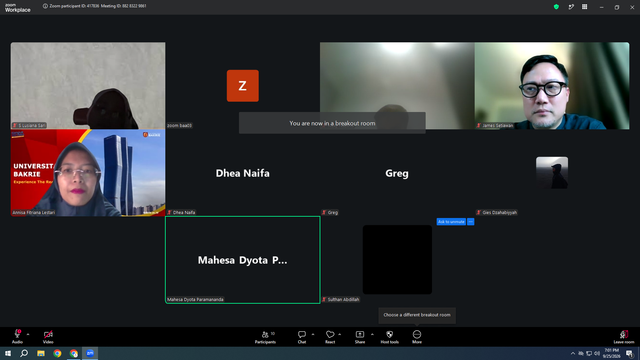Click the Gies Dzahabiyyah profile picture
This screenshot has width=640, height=360.
coord(552,173)
